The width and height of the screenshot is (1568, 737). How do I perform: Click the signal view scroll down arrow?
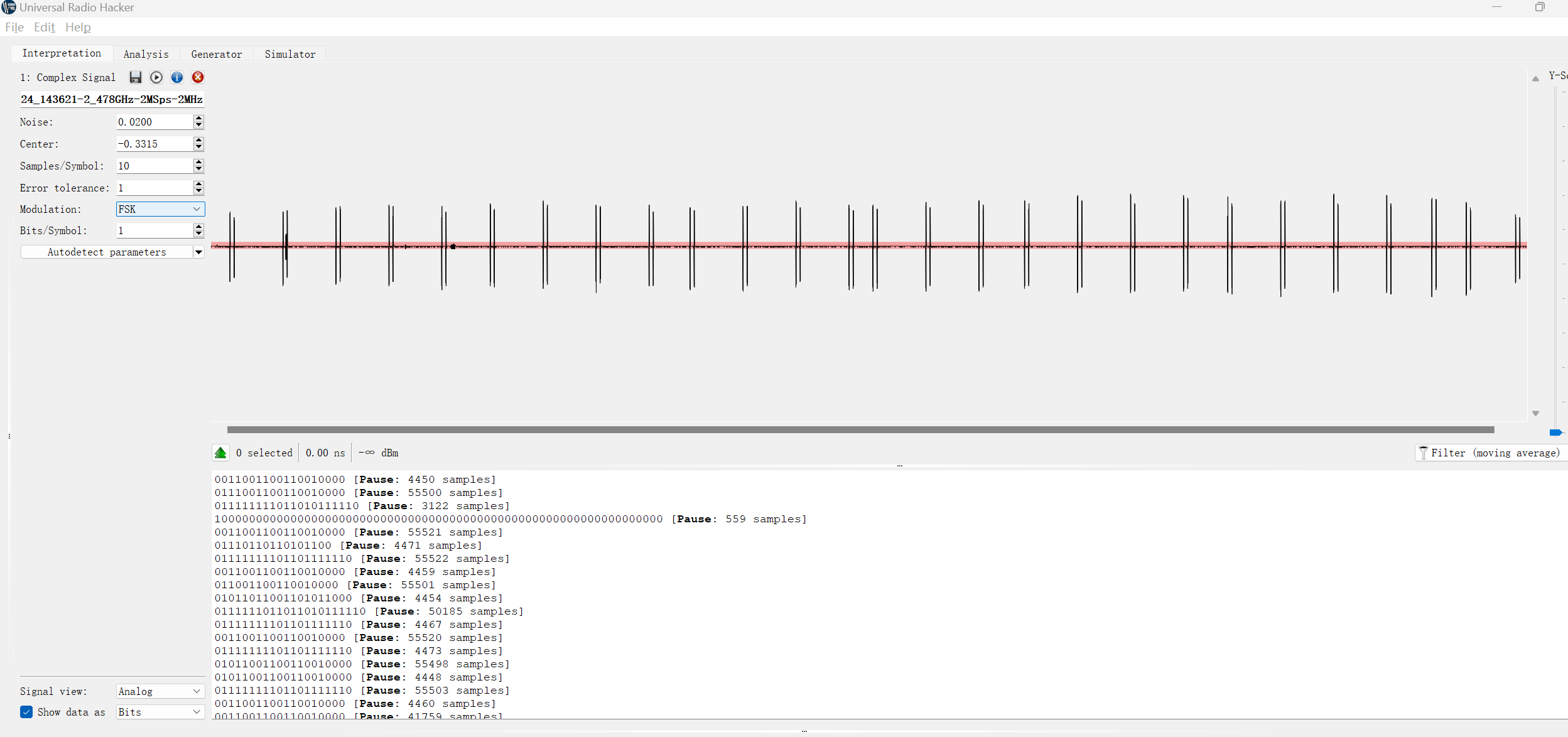(1535, 413)
